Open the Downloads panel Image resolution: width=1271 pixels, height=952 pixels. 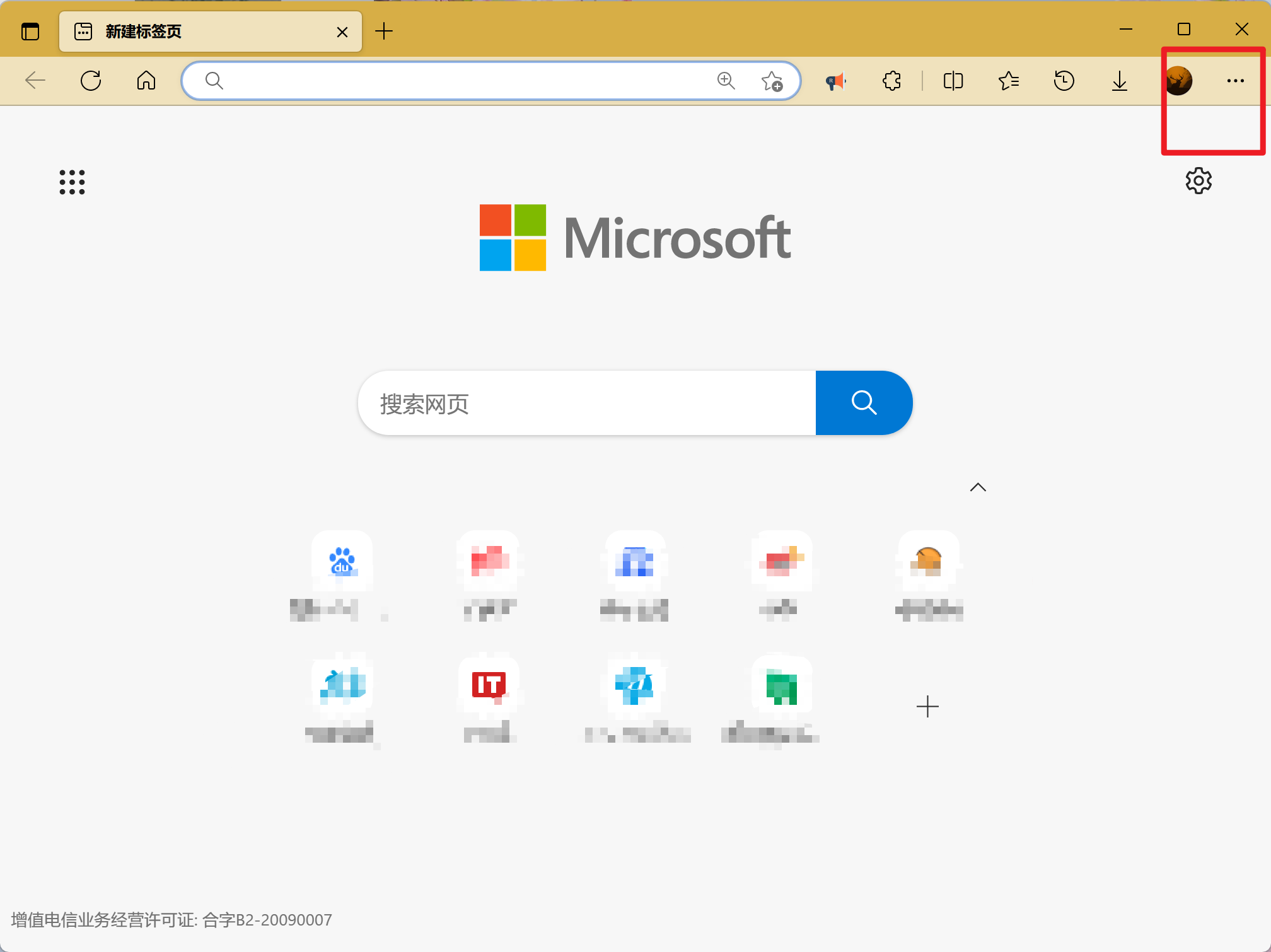pyautogui.click(x=1120, y=81)
